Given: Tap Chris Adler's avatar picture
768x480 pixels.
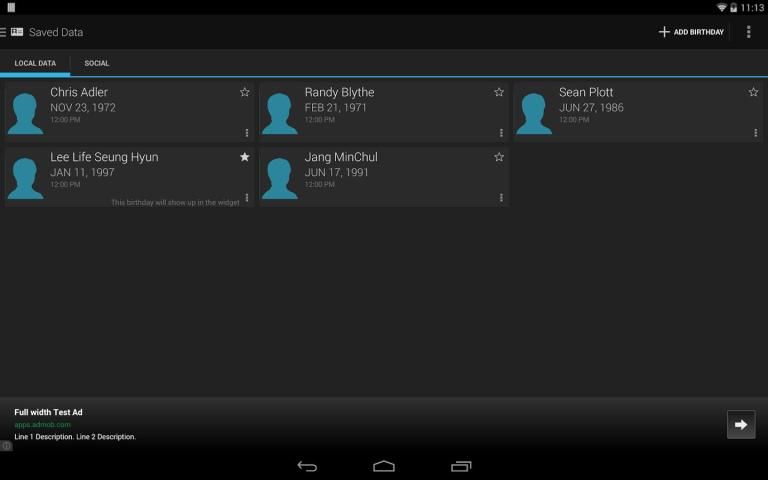Looking at the screenshot, I should click(25, 112).
